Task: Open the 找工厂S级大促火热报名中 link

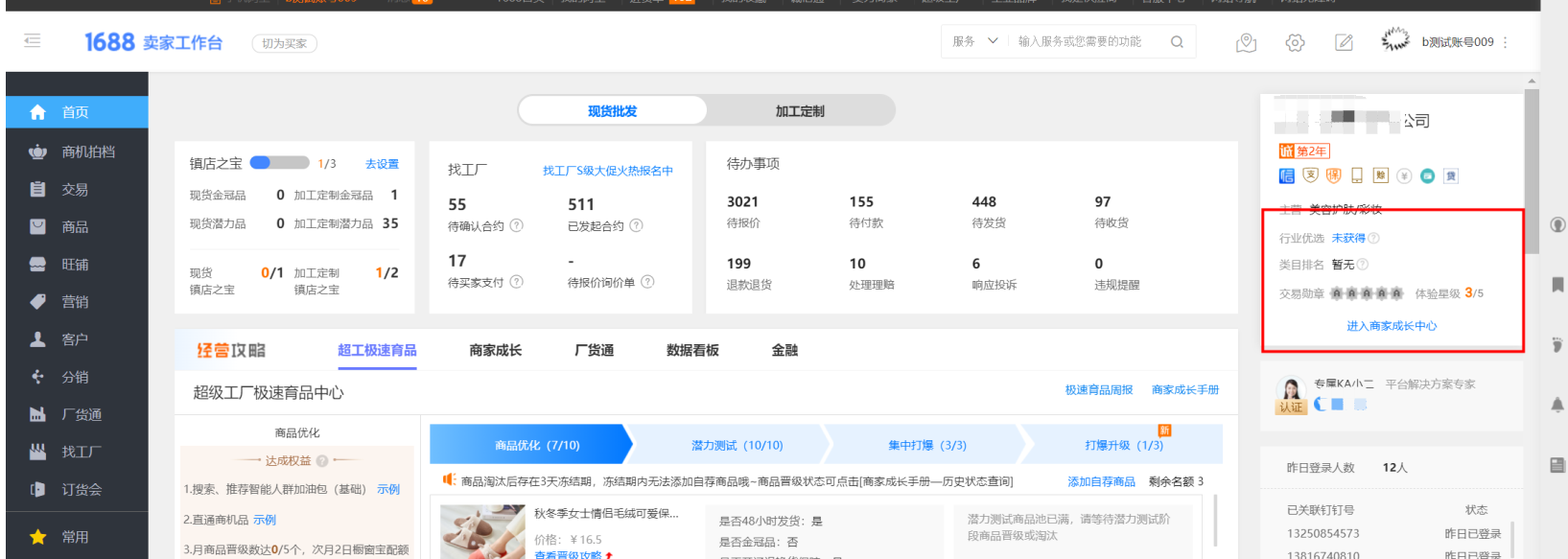Action: (x=608, y=171)
